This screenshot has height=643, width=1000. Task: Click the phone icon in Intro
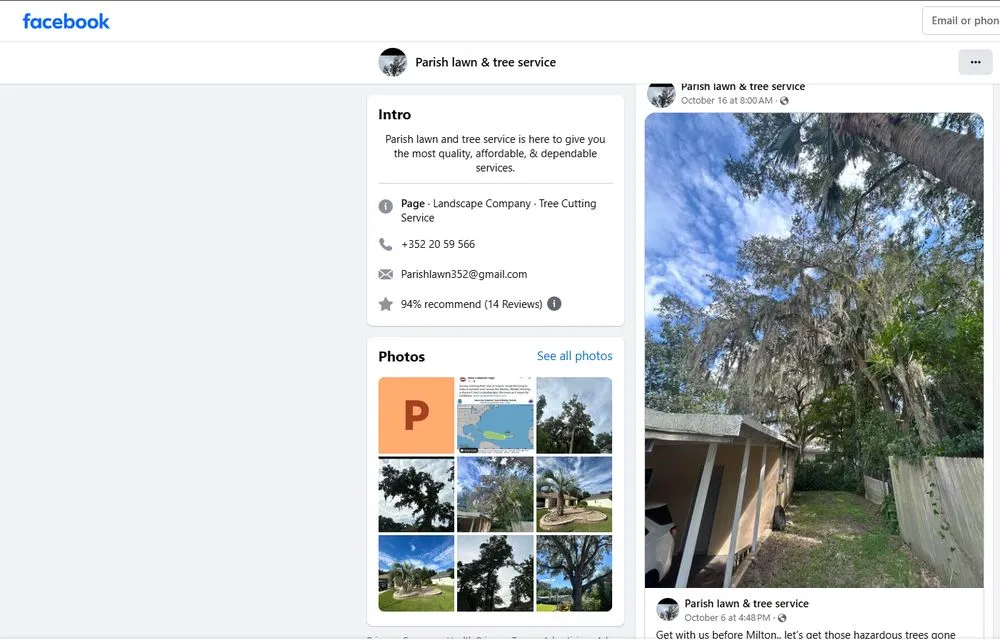(386, 244)
